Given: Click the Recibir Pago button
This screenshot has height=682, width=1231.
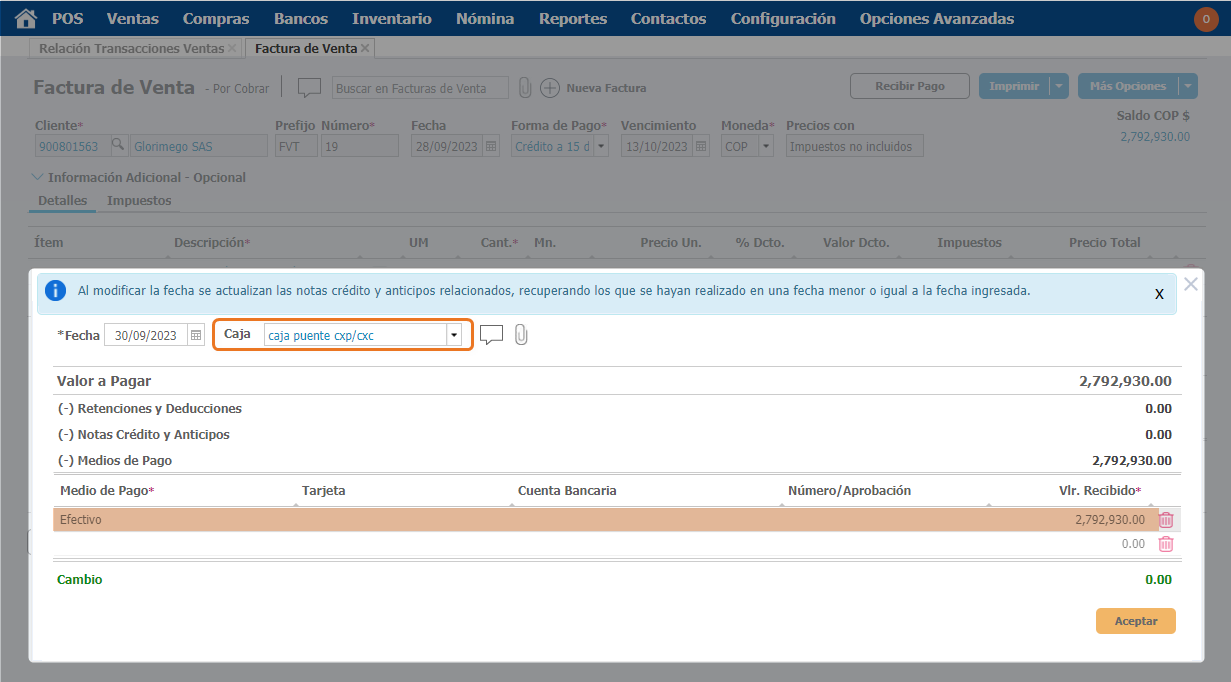Looking at the screenshot, I should click(x=909, y=87).
